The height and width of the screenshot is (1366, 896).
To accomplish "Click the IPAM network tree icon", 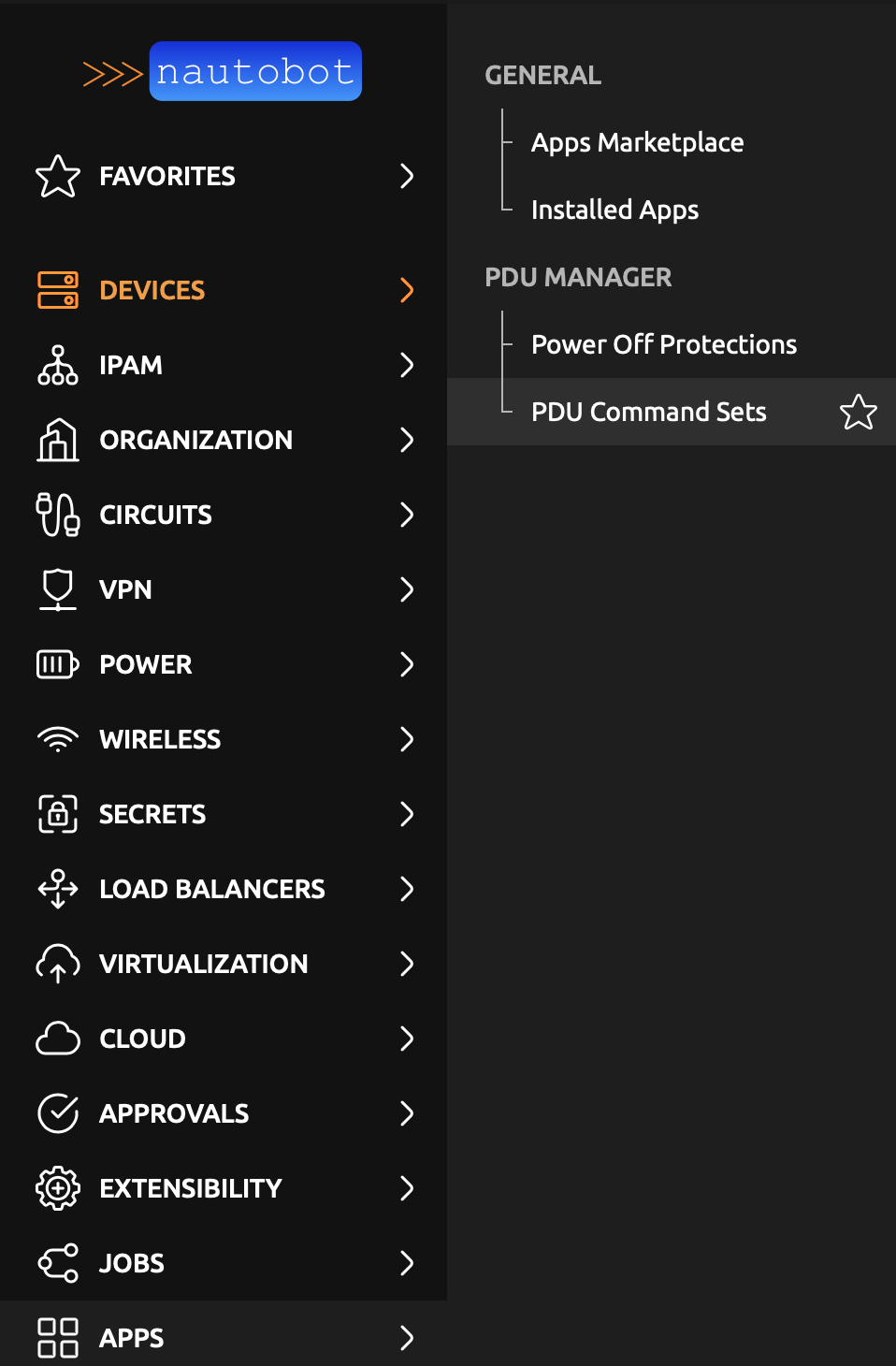I will [58, 365].
